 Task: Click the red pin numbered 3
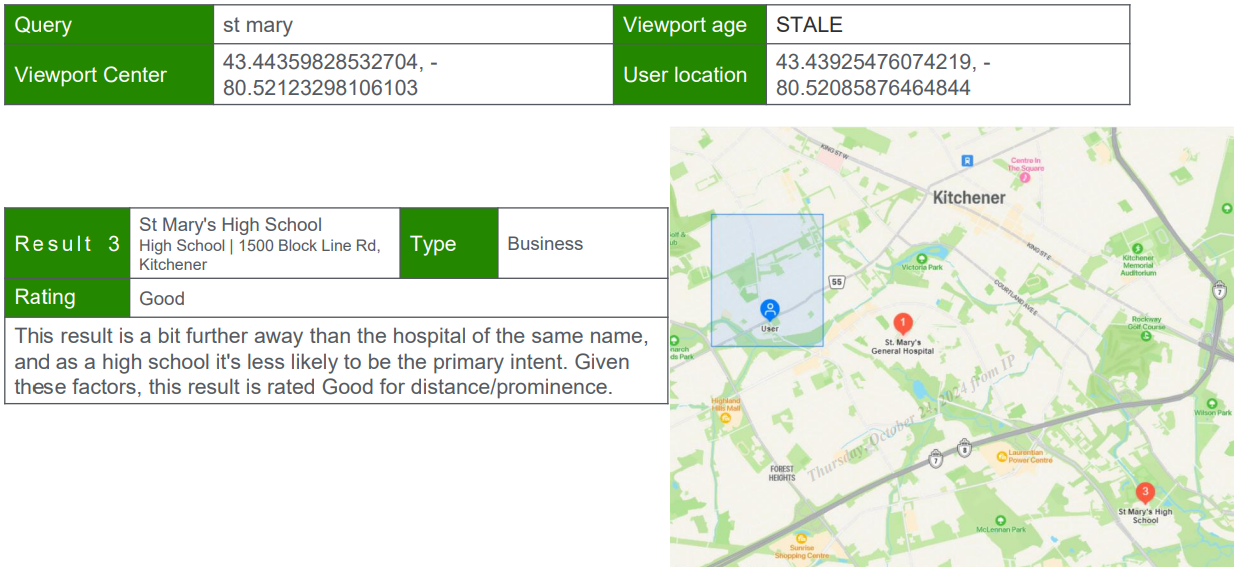(x=1145, y=492)
